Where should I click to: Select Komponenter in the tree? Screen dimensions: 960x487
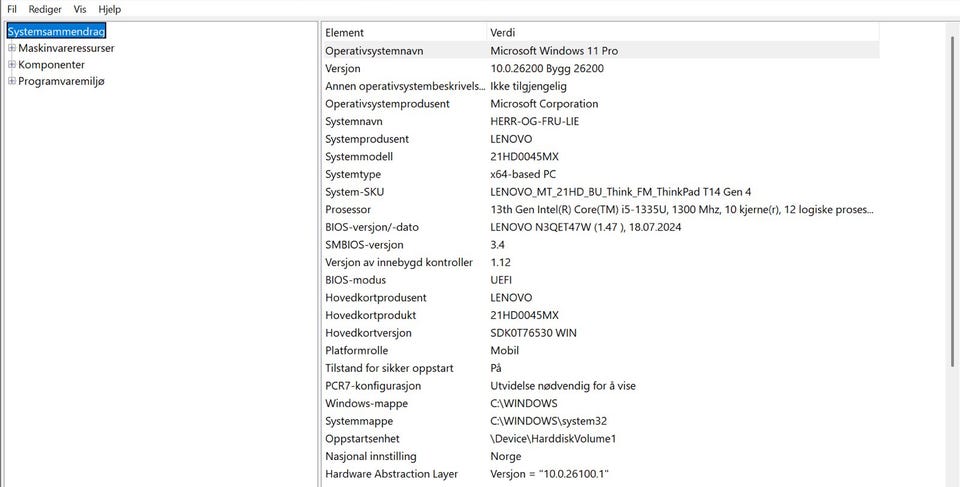point(51,64)
